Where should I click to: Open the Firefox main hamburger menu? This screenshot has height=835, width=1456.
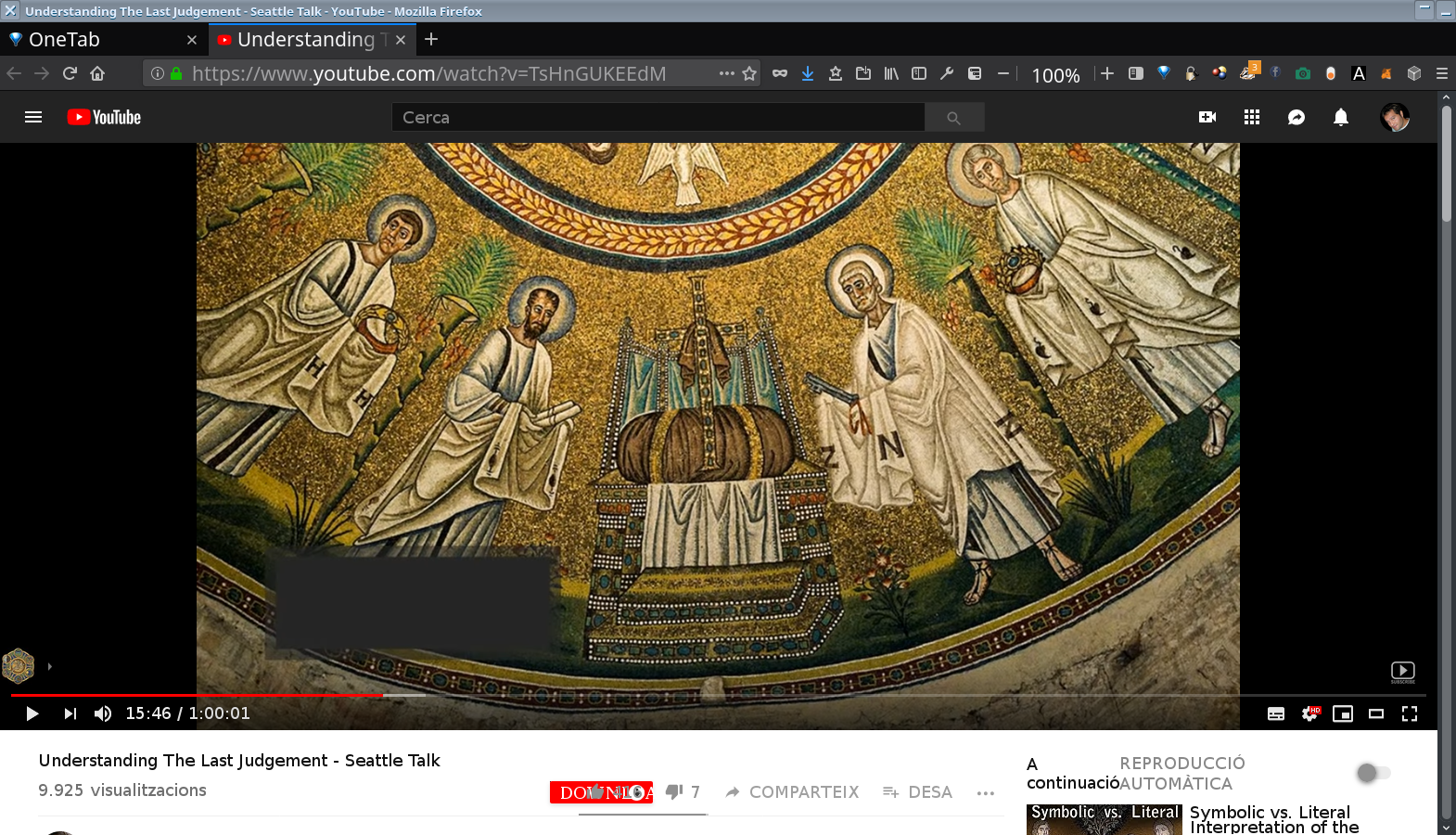1442,73
